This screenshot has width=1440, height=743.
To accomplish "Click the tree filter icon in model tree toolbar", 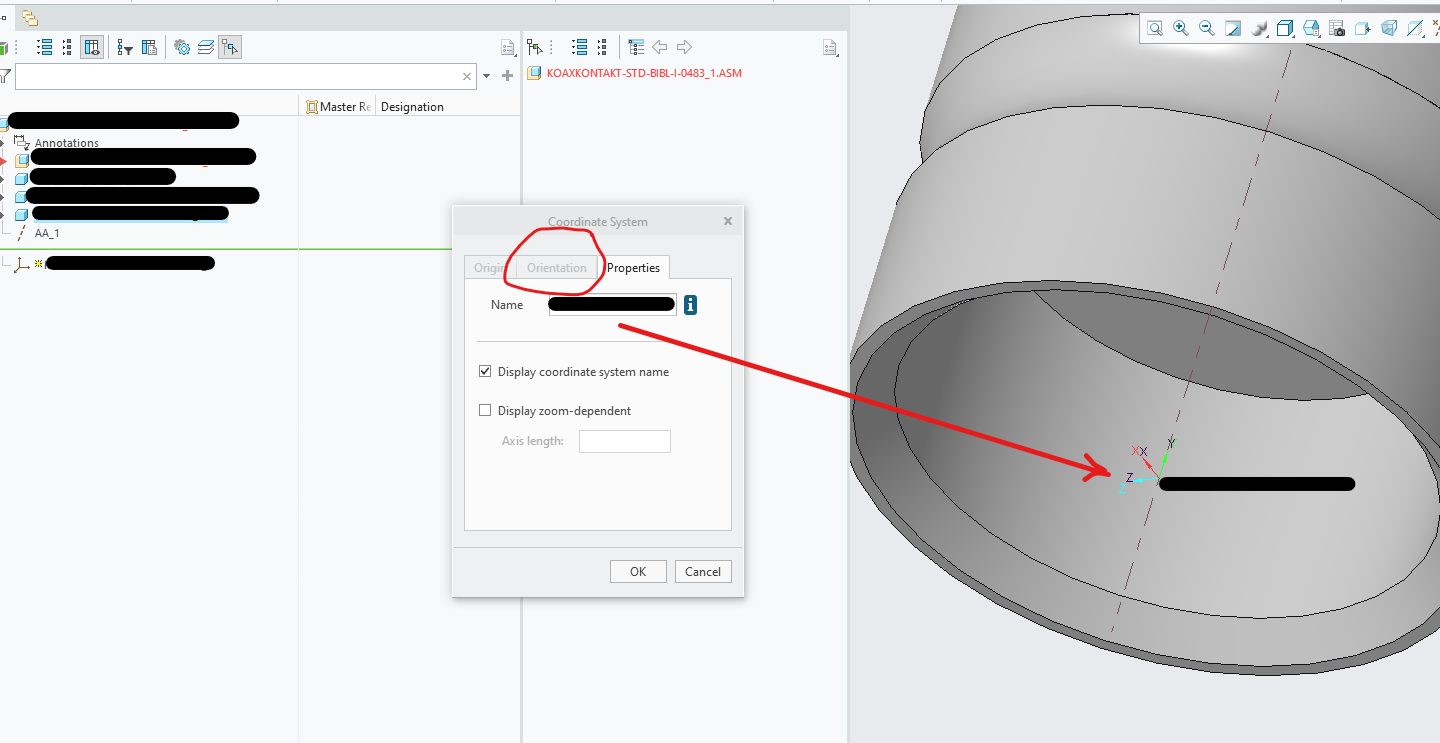I will coord(124,47).
